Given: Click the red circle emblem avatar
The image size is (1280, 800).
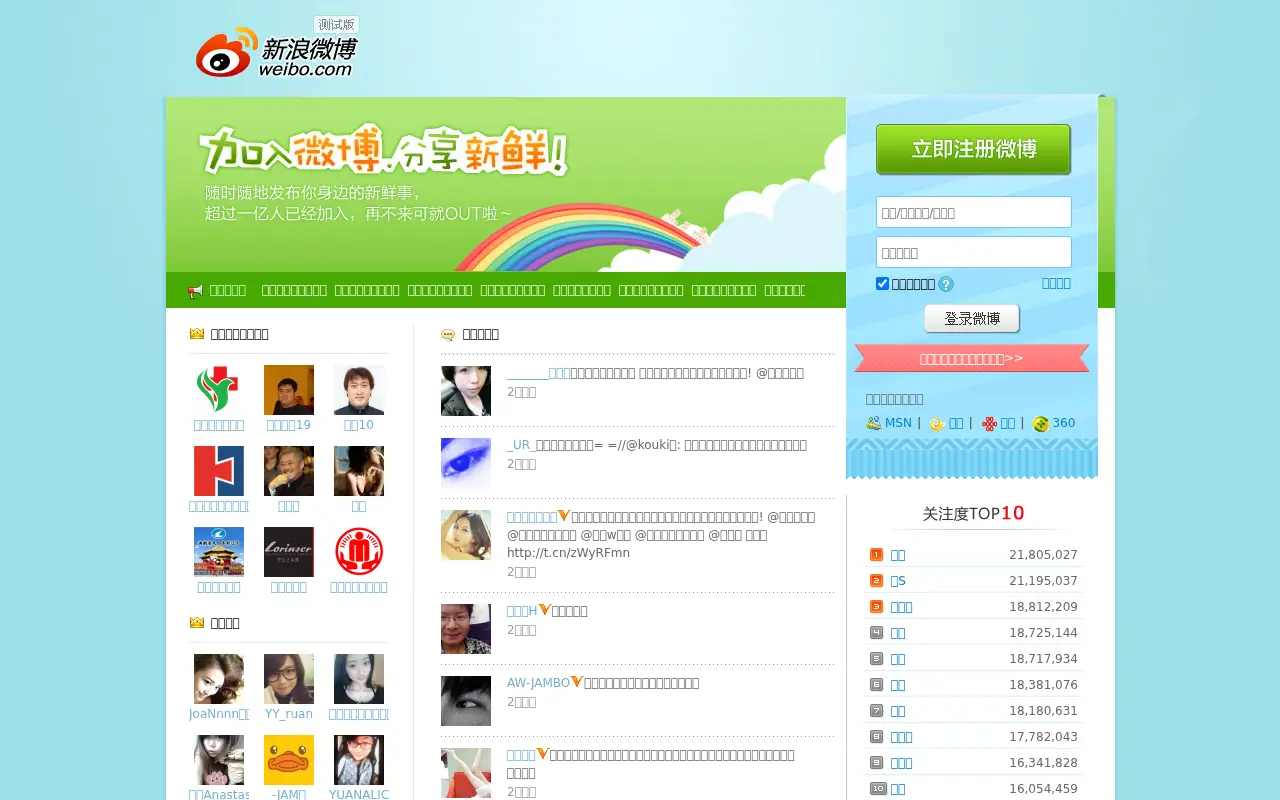Looking at the screenshot, I should pyautogui.click(x=359, y=552).
